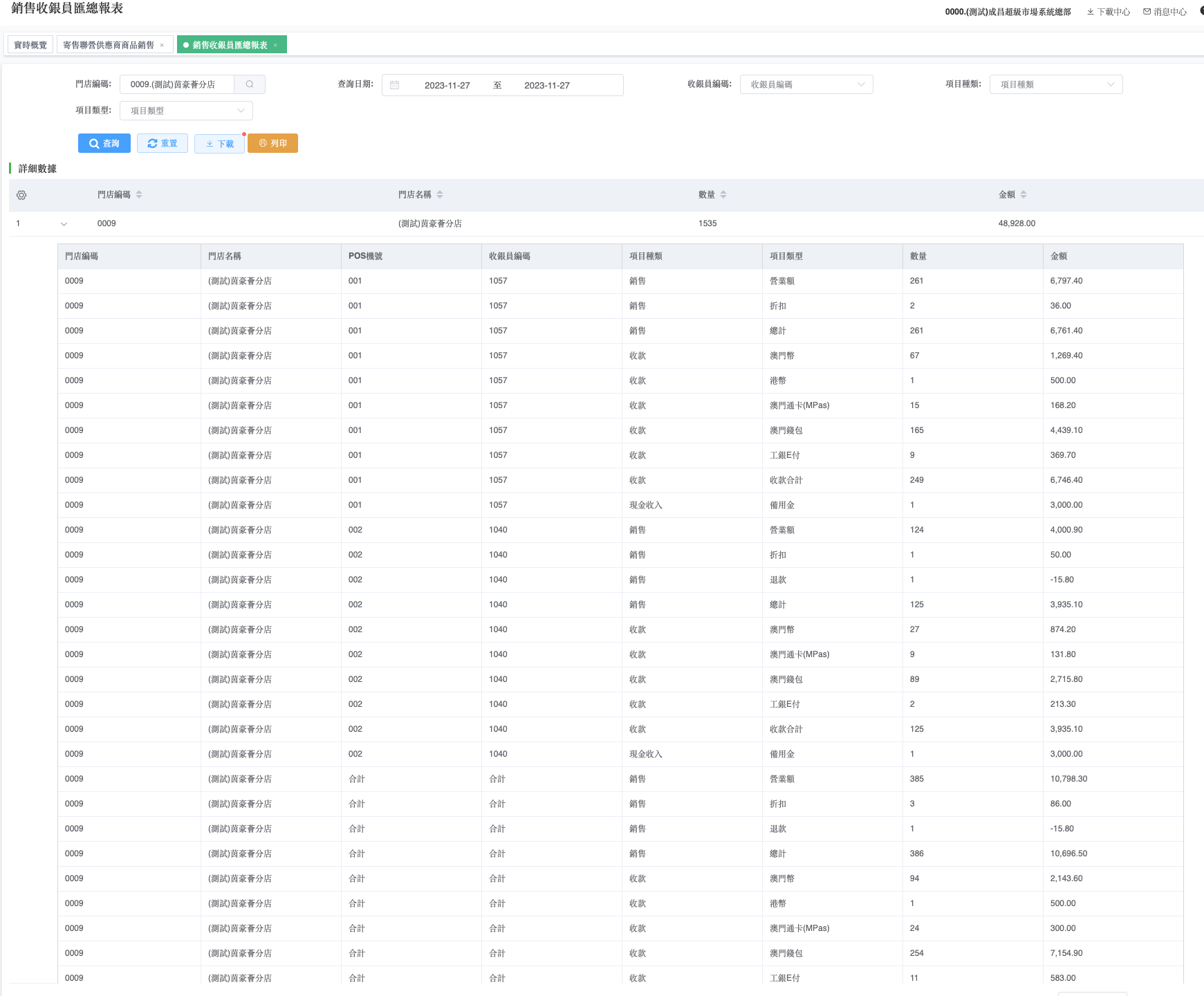Open the 項目種類 dropdown

(1055, 84)
